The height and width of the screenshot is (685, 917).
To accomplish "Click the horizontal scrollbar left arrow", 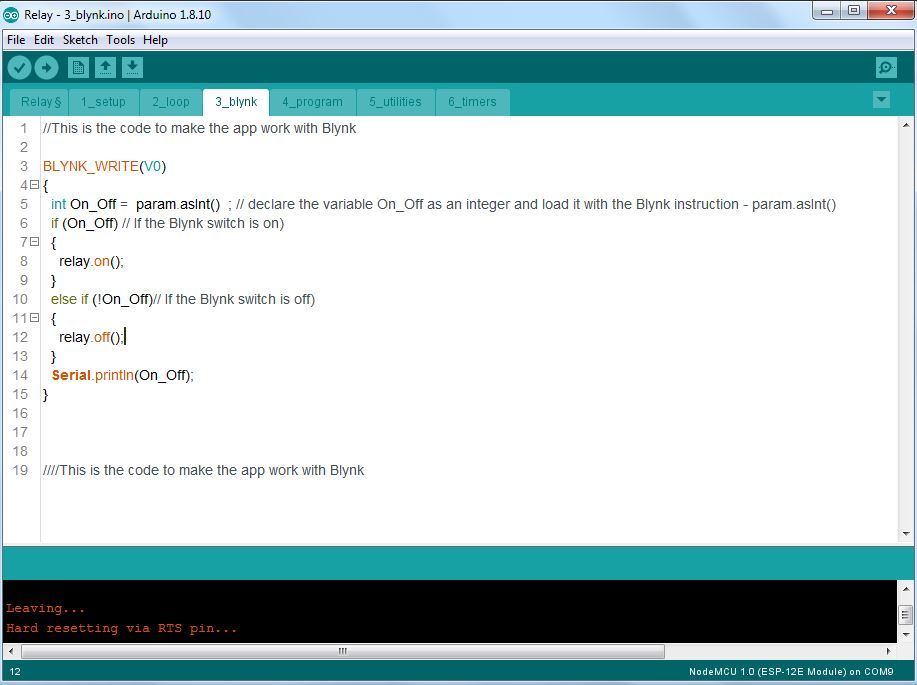I will tap(11, 651).
